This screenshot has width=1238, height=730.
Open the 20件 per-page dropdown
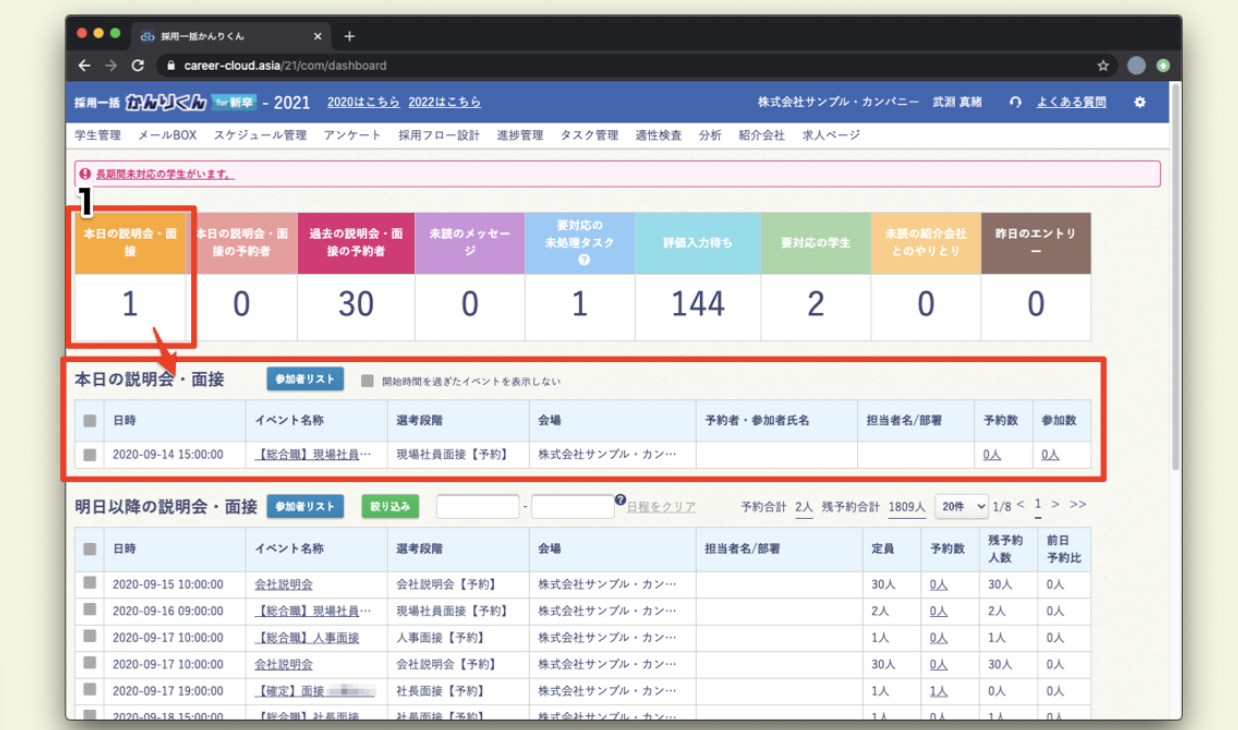[x=960, y=507]
